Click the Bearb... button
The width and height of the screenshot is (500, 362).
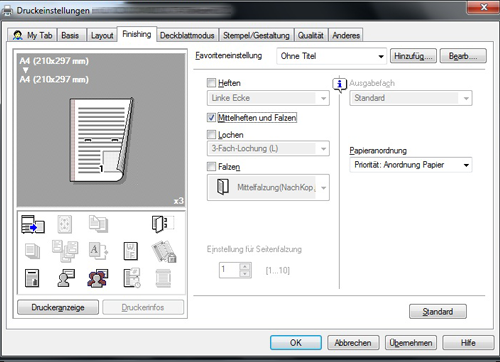[x=463, y=56]
